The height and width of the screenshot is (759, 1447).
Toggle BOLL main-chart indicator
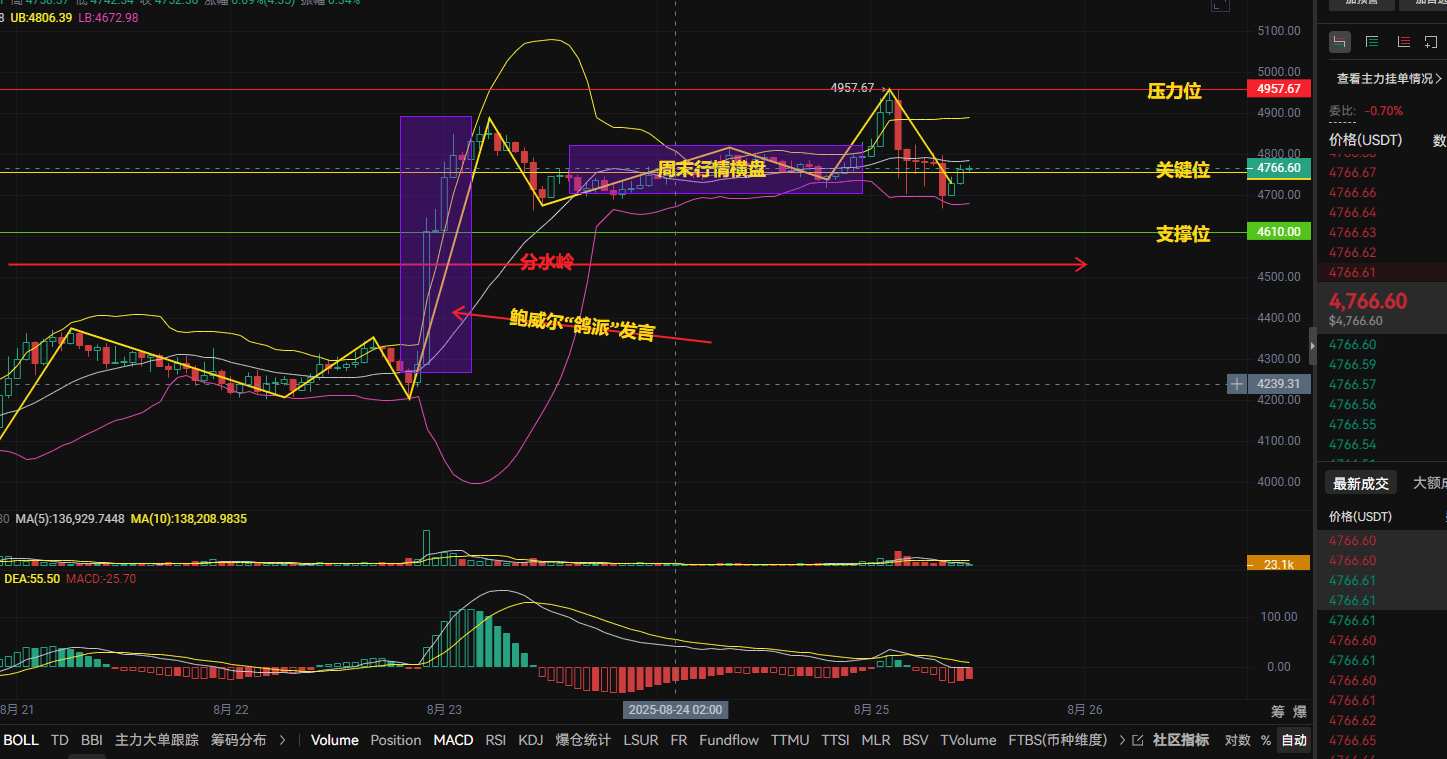tap(21, 740)
